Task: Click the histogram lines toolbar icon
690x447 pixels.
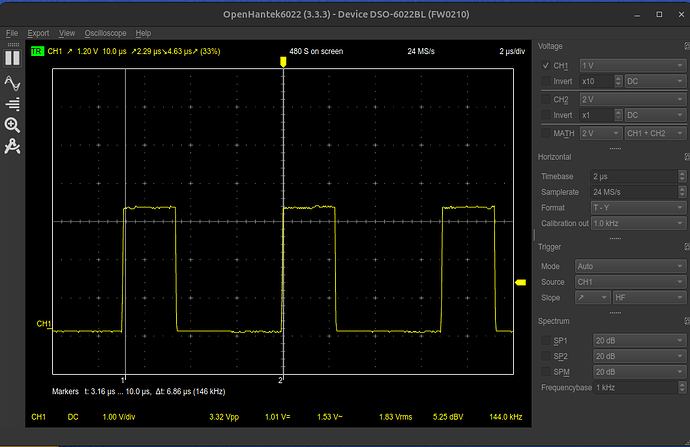Action: [13, 104]
